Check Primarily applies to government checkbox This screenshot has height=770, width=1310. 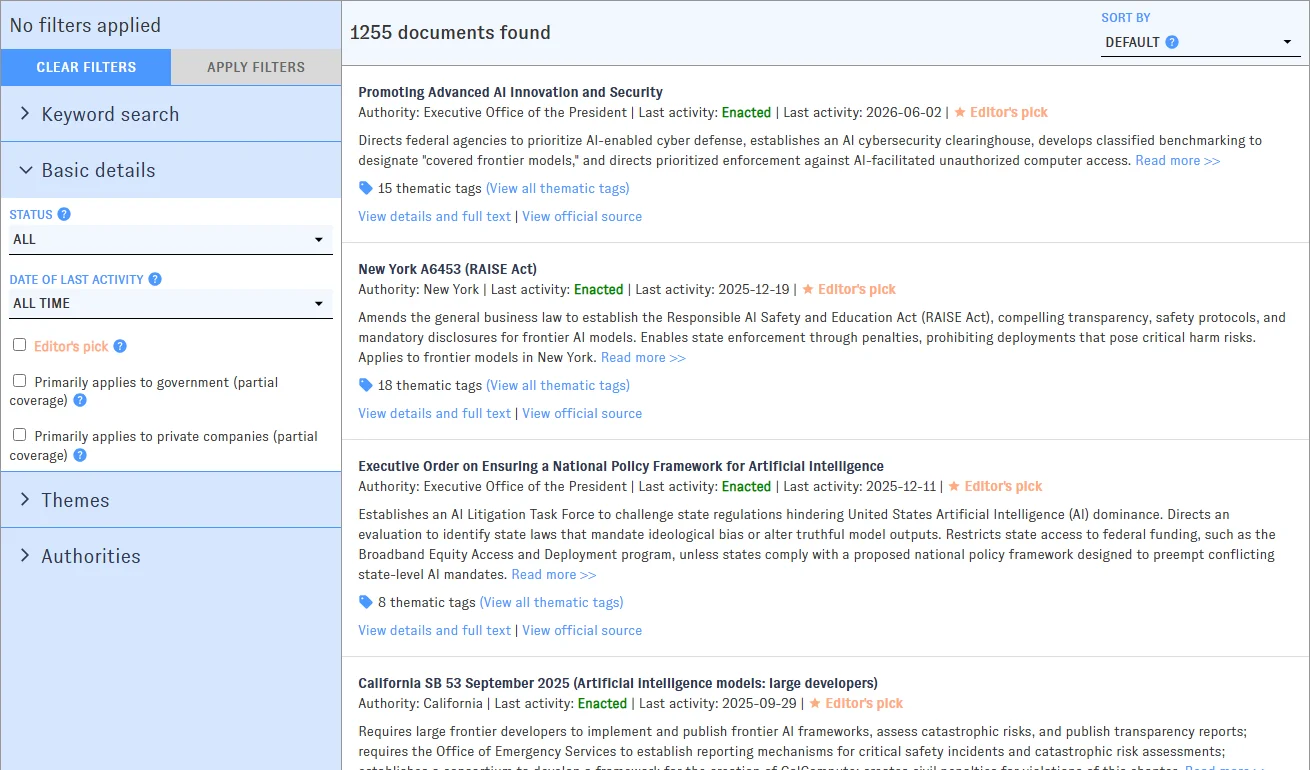[x=20, y=380]
